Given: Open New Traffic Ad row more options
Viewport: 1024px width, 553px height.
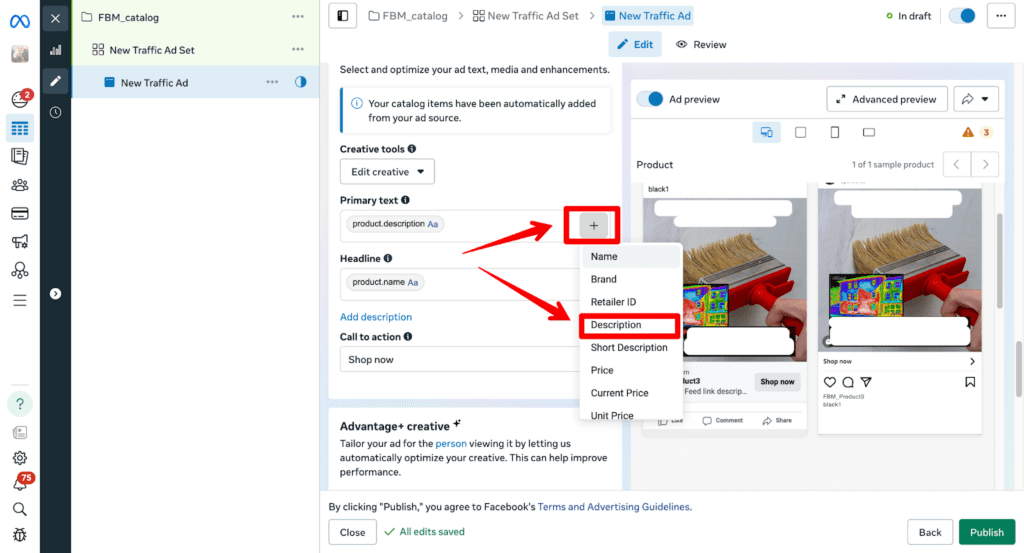Looking at the screenshot, I should (x=272, y=82).
